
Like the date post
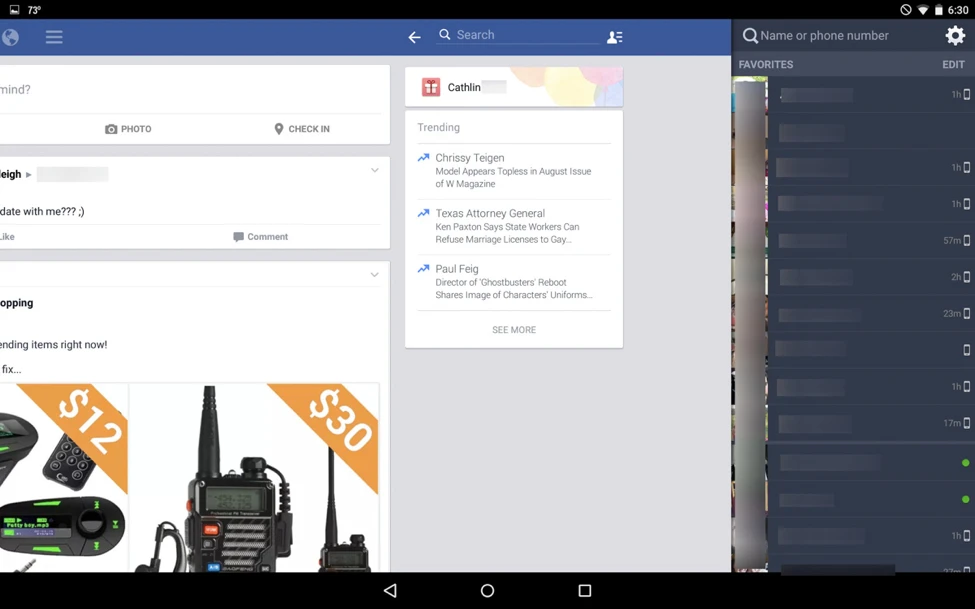pos(6,236)
